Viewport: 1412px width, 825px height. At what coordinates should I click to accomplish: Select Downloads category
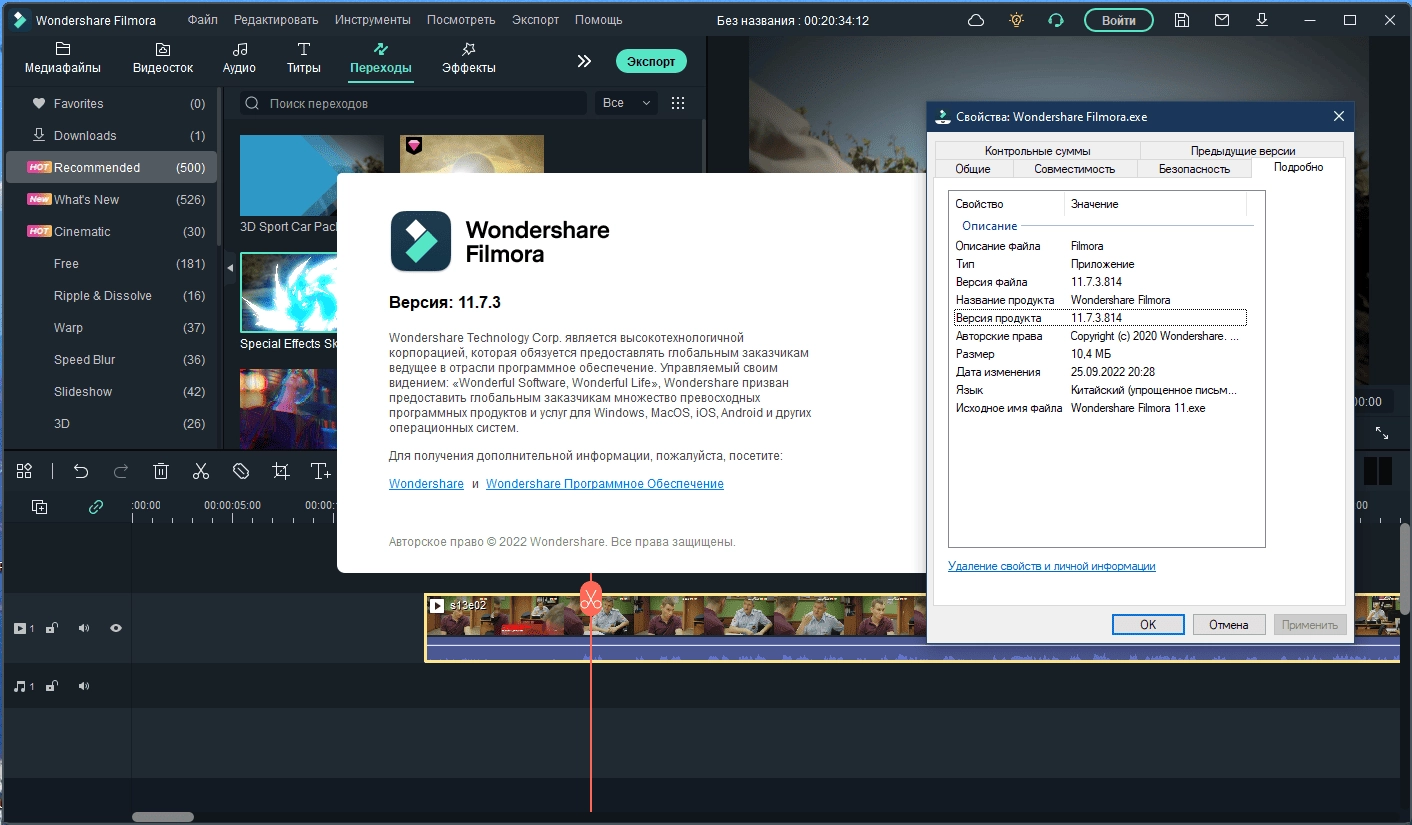tap(111, 135)
